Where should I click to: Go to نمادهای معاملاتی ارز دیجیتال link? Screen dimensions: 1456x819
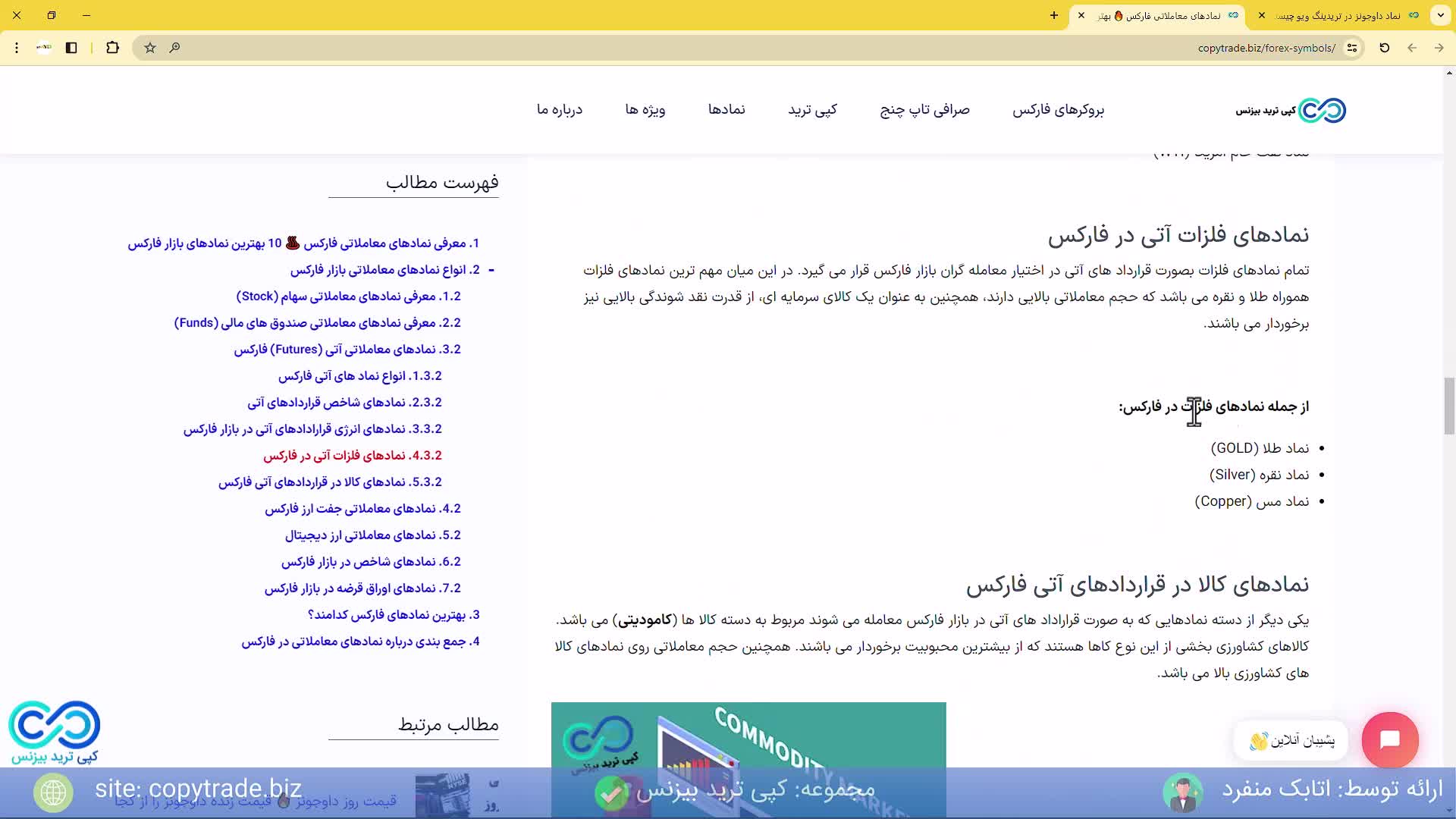(x=372, y=535)
